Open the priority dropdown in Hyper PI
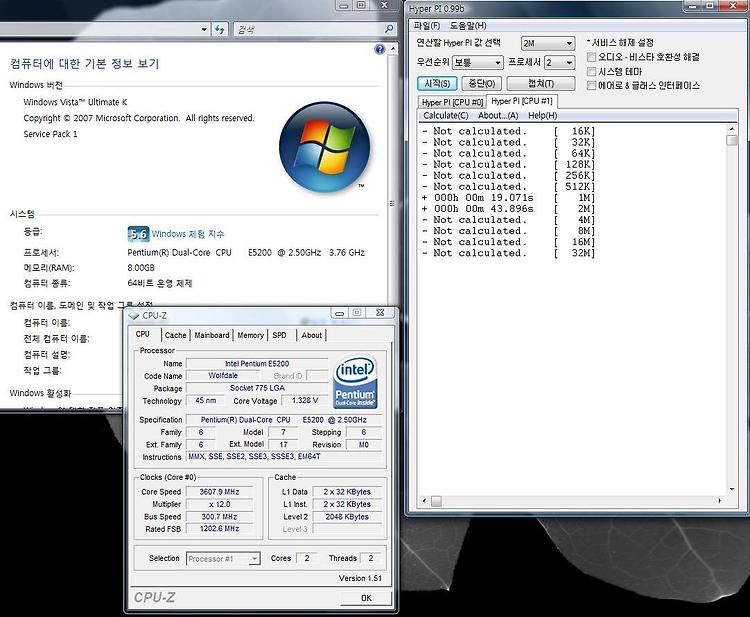This screenshot has width=750, height=617. [x=477, y=63]
